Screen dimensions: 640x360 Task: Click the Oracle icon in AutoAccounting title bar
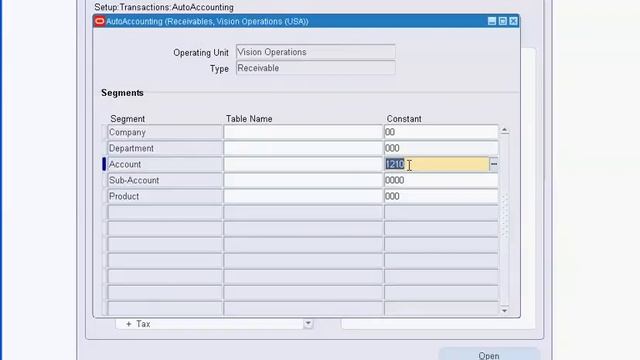click(99, 21)
